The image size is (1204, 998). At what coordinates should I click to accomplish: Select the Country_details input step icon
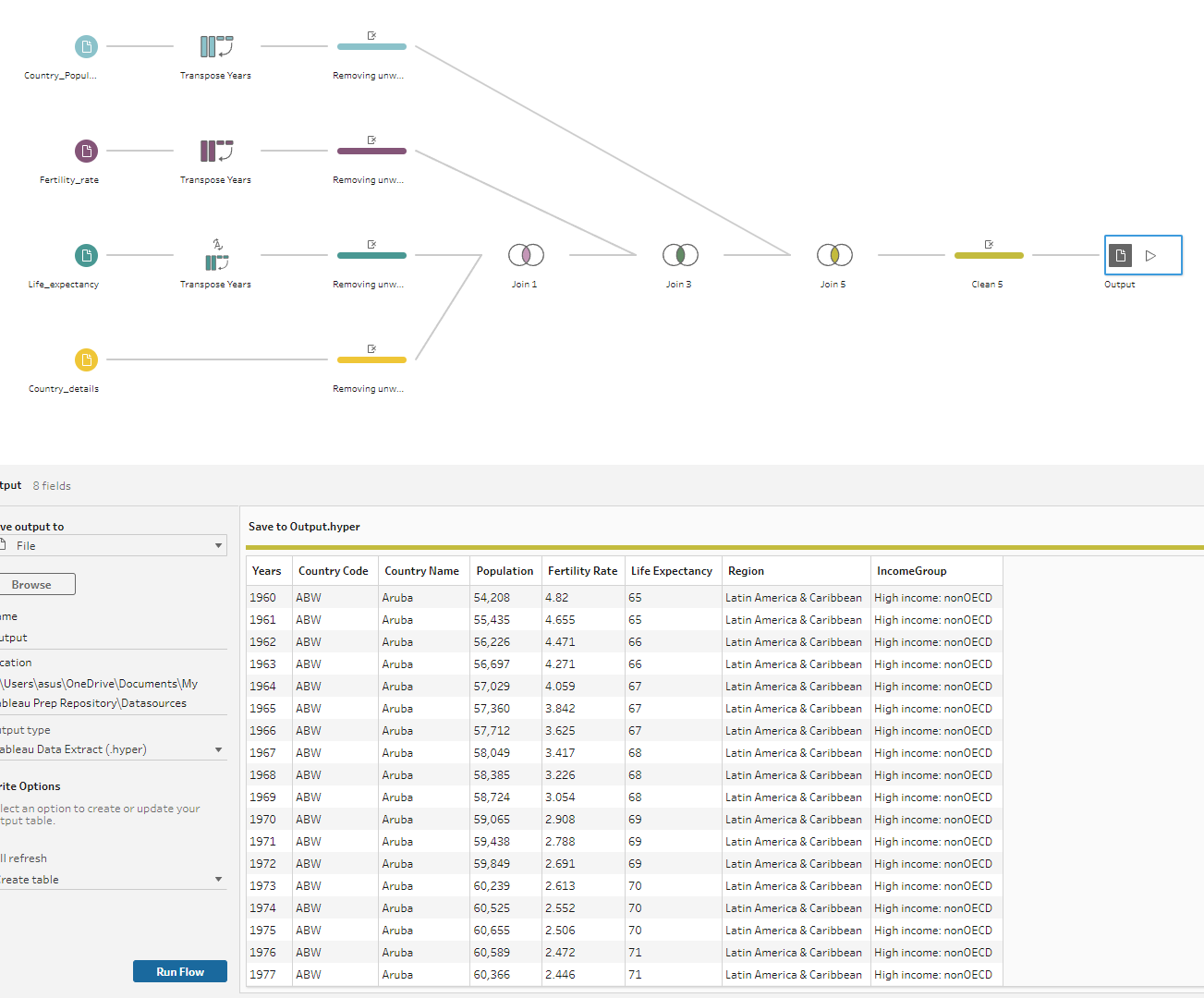click(86, 359)
